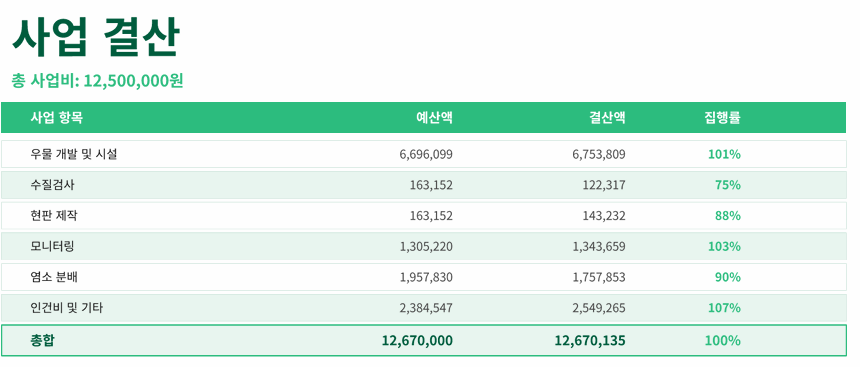The width and height of the screenshot is (860, 367).
Task: Click the 총 사업비 12,500,000원 subtitle
Action: pyautogui.click(x=98, y=81)
